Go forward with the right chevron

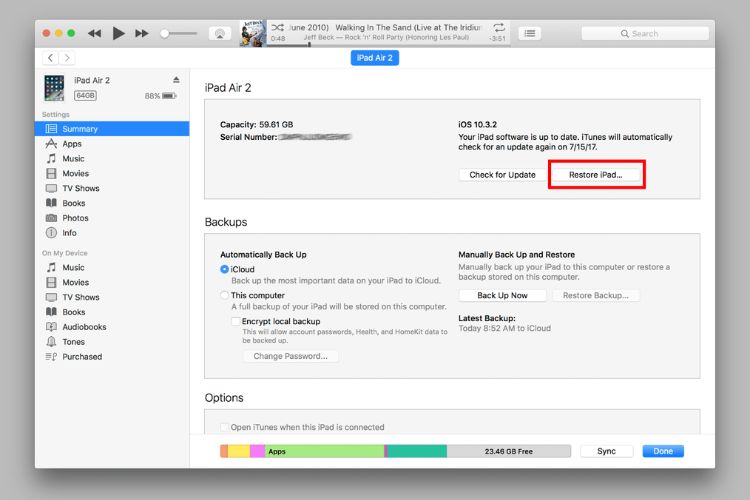pyautogui.click(x=67, y=58)
